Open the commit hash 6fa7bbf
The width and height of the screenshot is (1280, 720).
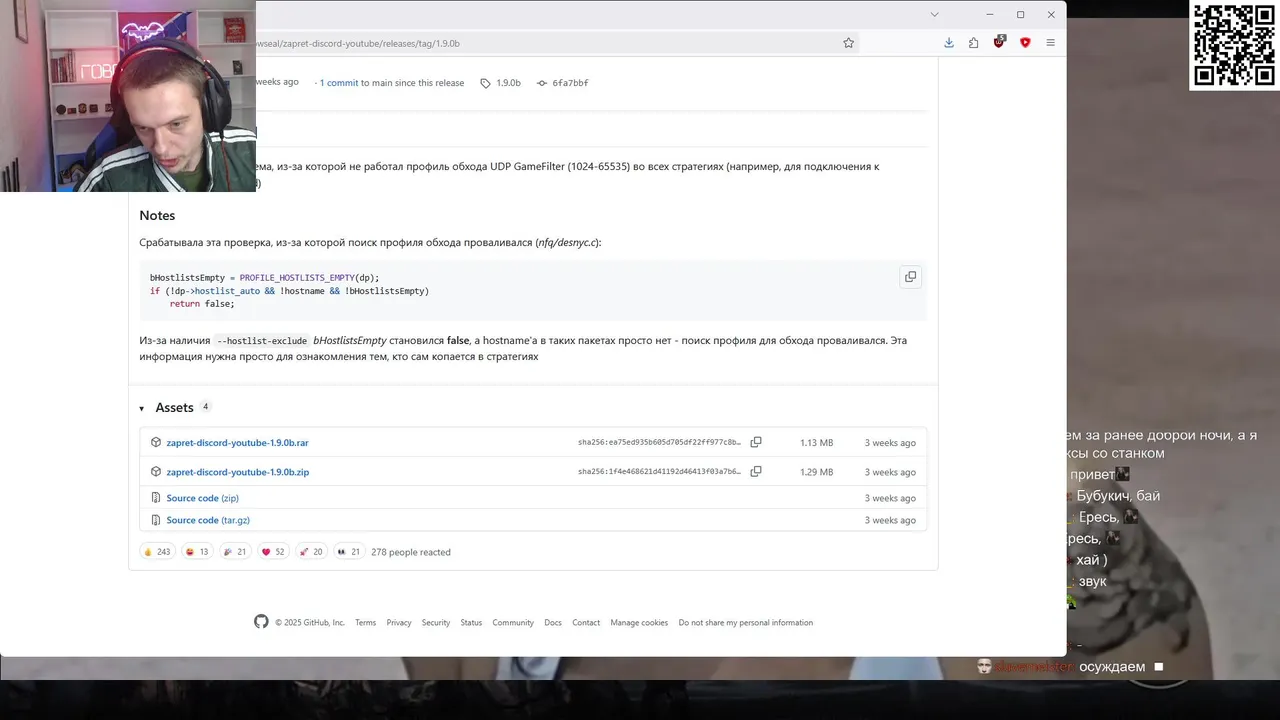pos(563,83)
